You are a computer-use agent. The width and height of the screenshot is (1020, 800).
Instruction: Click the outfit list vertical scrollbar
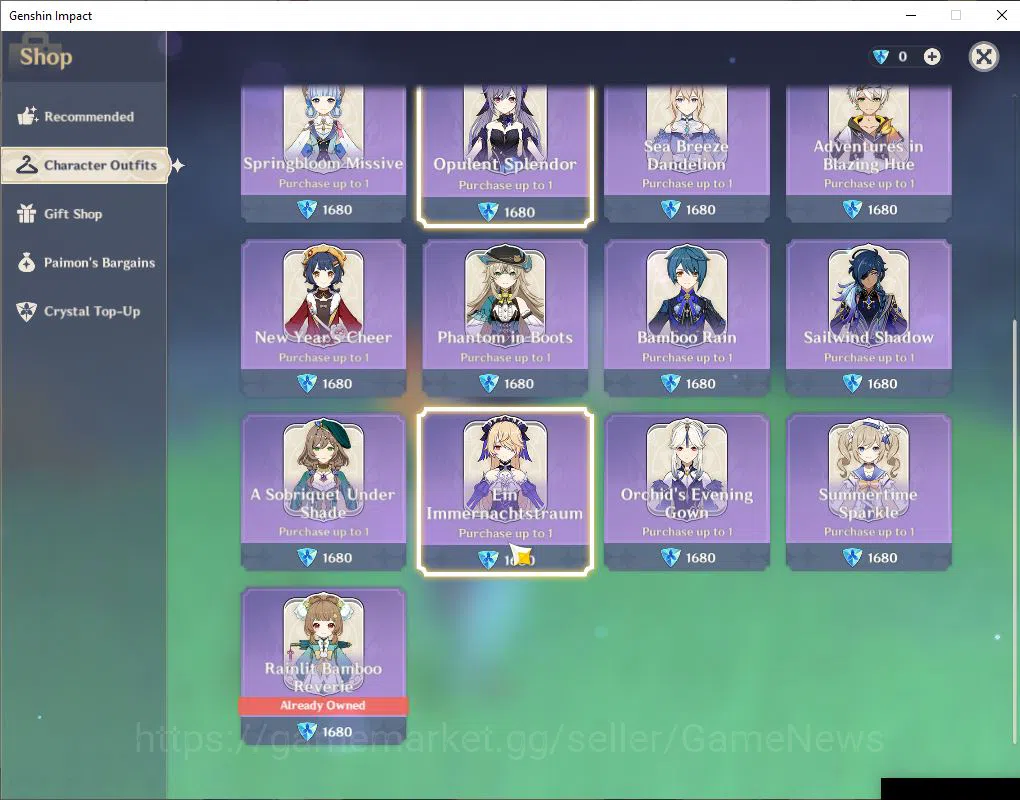pyautogui.click(x=1014, y=531)
